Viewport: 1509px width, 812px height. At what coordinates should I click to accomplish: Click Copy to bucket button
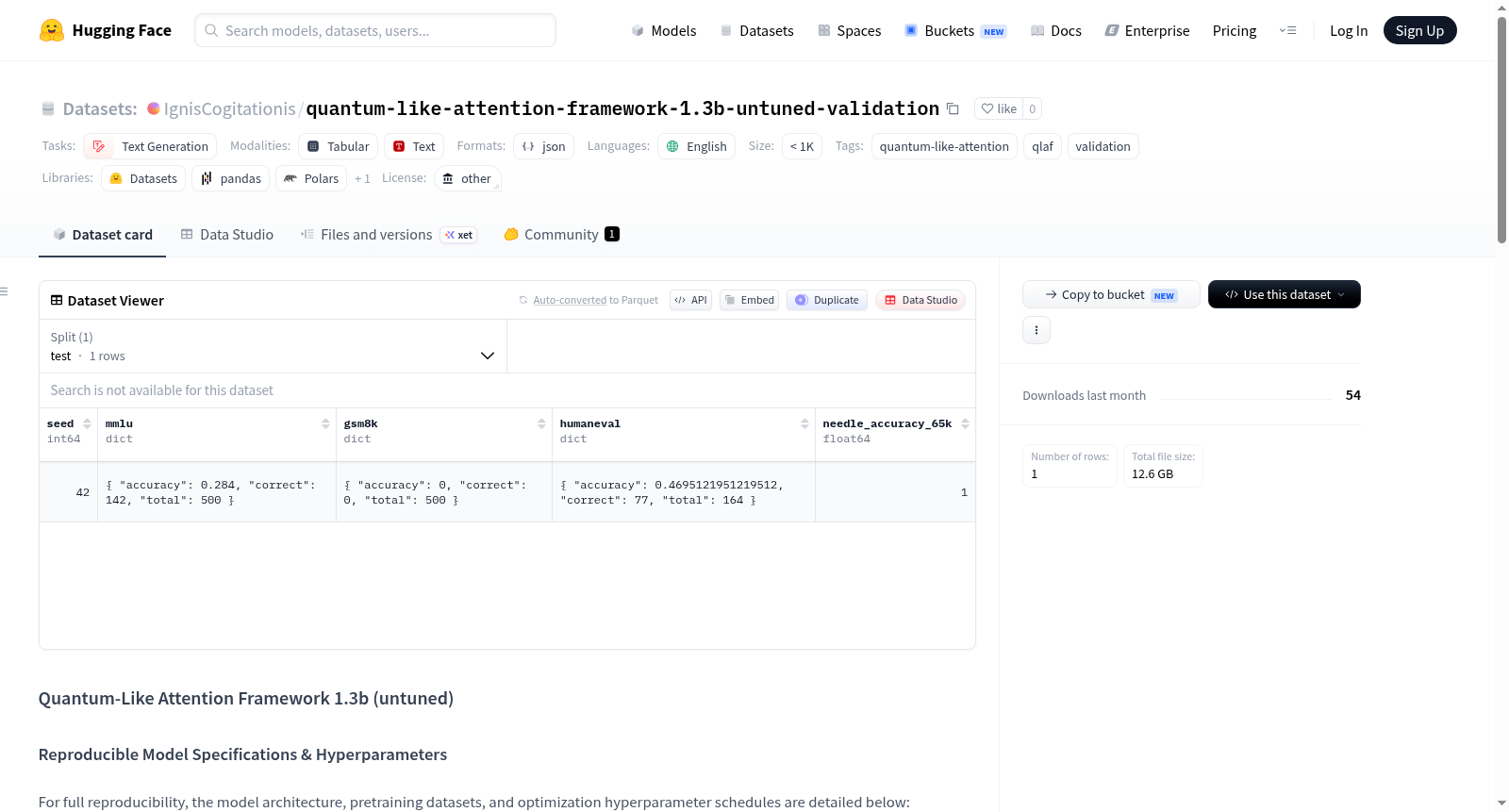1111,294
